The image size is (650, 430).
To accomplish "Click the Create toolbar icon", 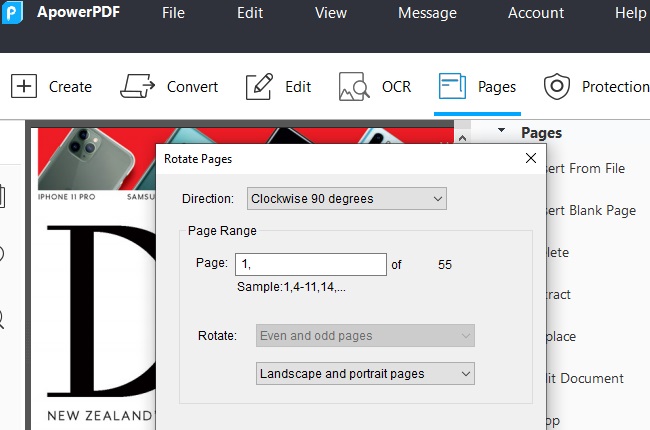I will (24, 87).
